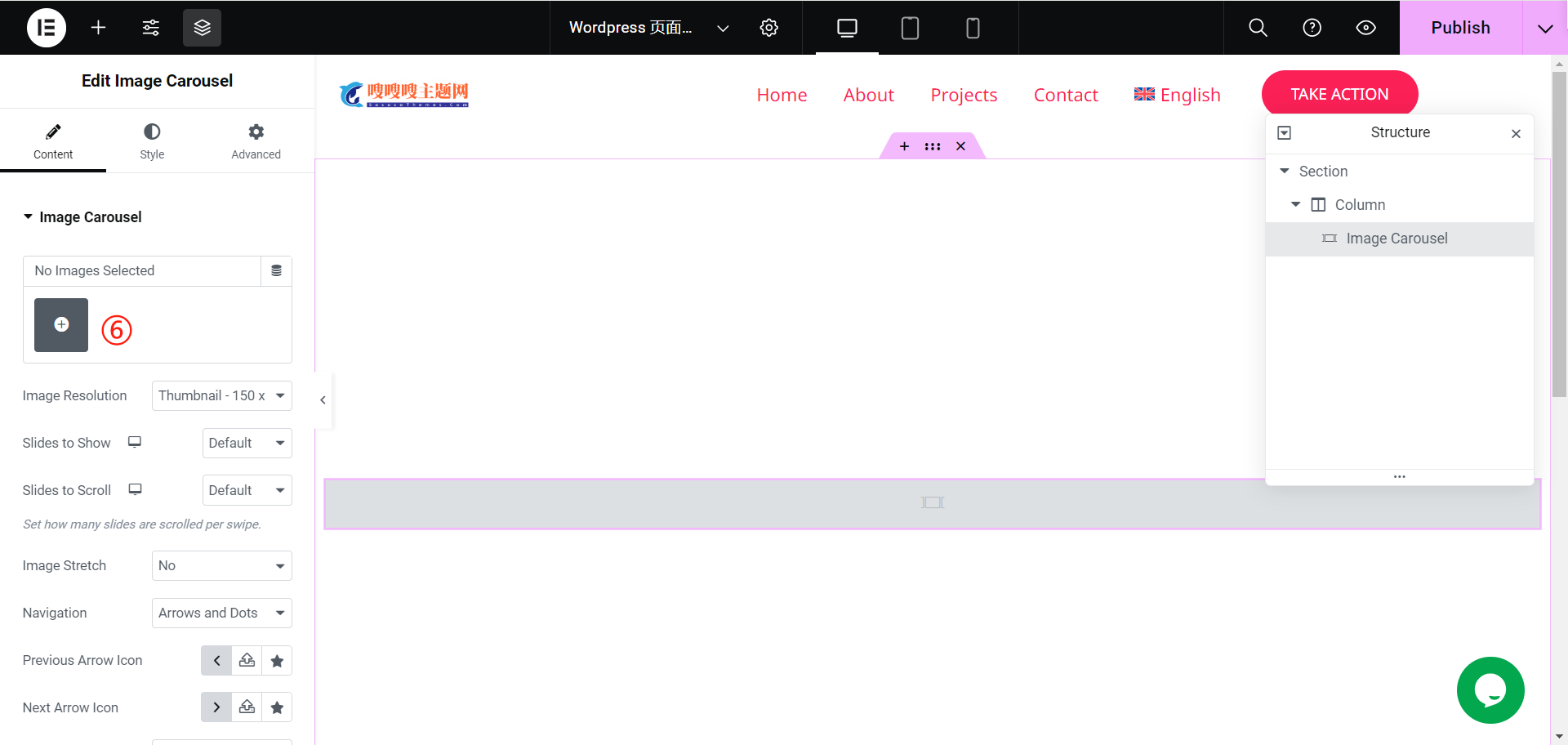Open the green chat bubble
Image resolution: width=1568 pixels, height=745 pixels.
click(1490, 690)
